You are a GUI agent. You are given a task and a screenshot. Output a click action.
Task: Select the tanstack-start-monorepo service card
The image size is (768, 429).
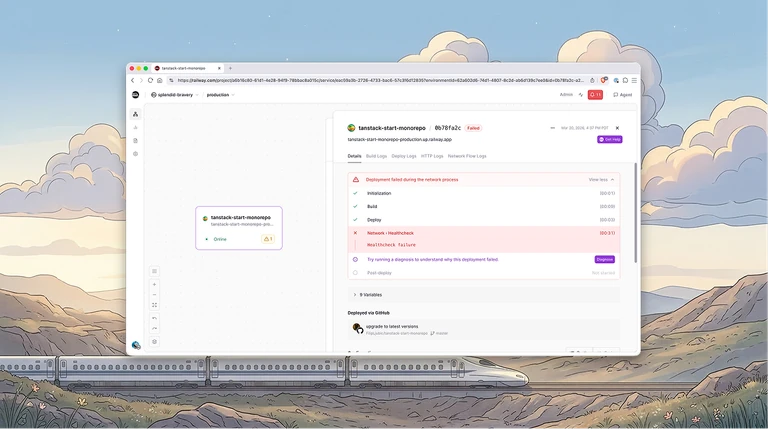(239, 228)
